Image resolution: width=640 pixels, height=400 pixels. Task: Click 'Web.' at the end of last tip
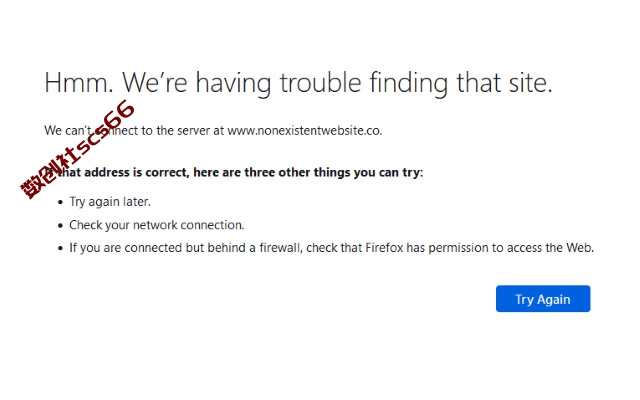[x=580, y=248]
